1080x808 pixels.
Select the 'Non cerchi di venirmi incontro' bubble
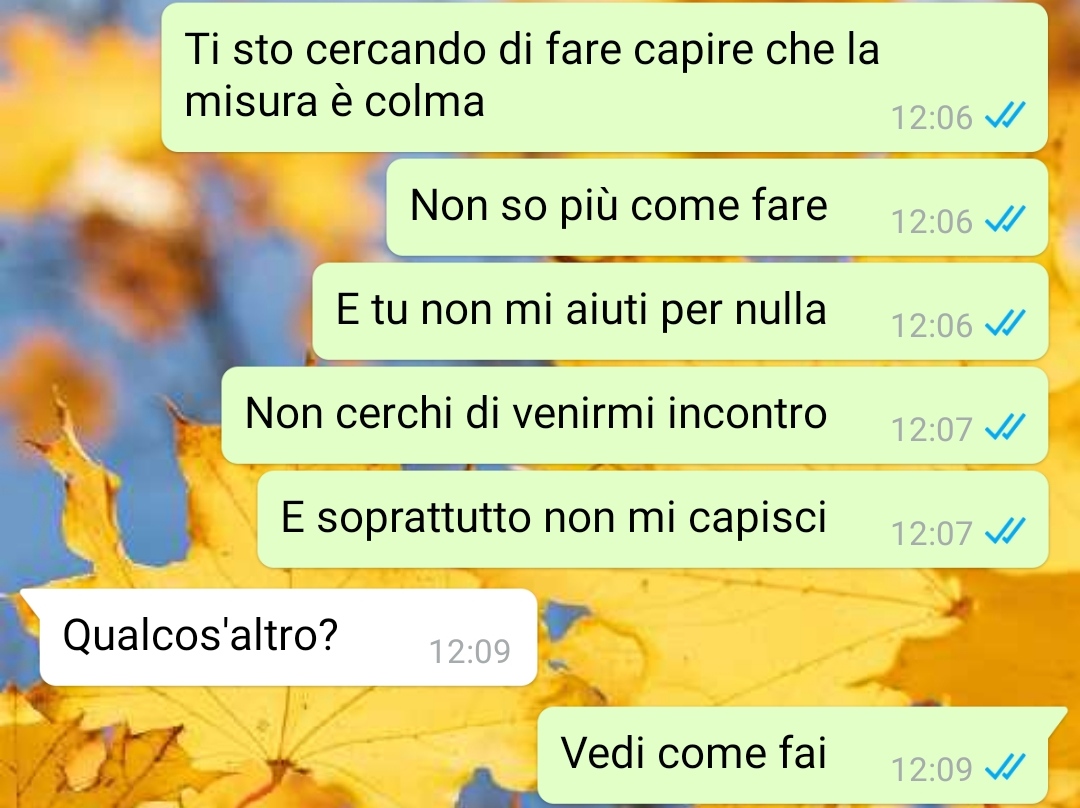[x=634, y=415]
